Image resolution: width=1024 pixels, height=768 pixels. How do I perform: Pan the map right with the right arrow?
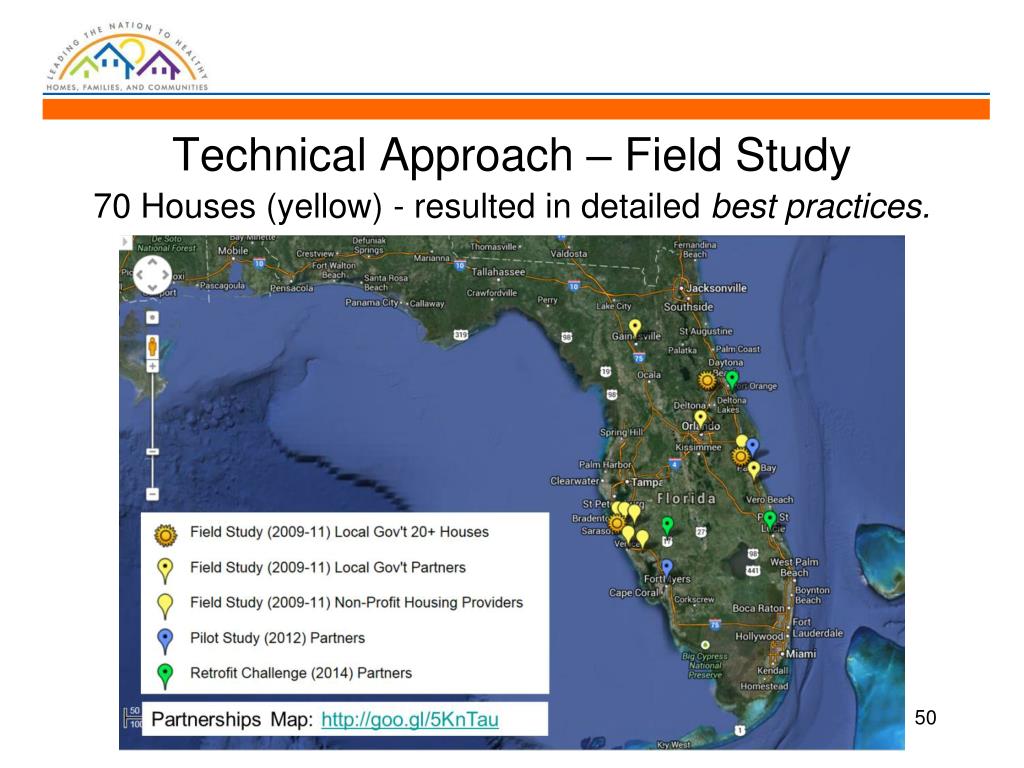[165, 275]
